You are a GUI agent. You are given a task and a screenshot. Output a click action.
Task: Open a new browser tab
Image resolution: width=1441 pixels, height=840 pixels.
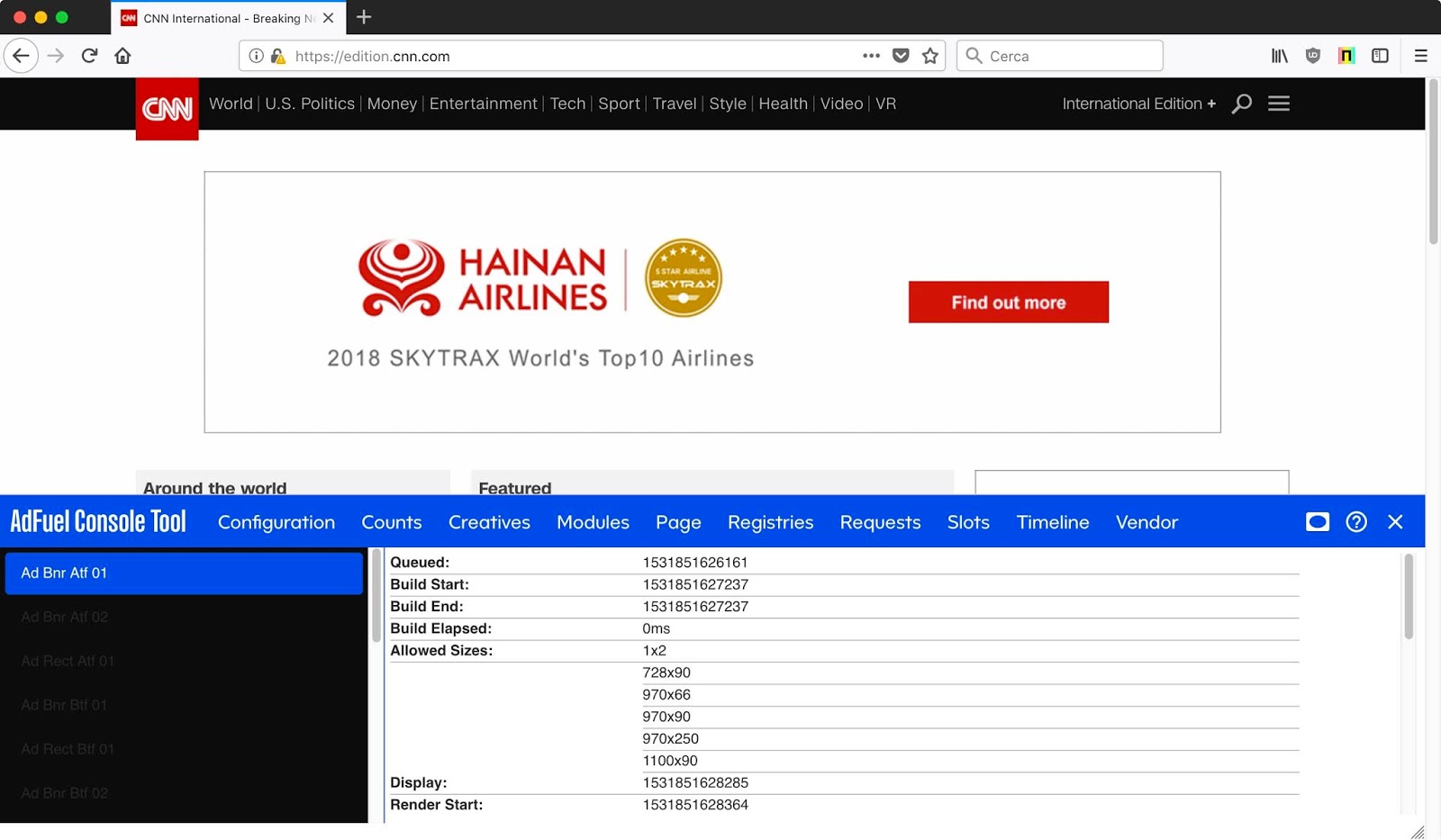coord(364,17)
